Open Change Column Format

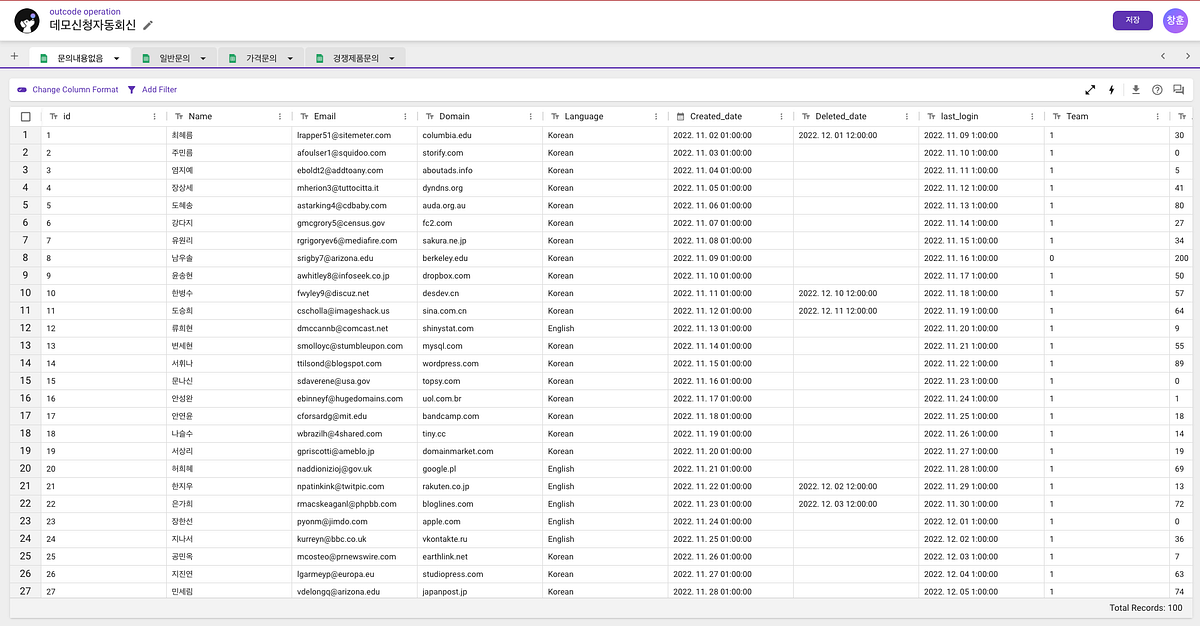tap(67, 90)
